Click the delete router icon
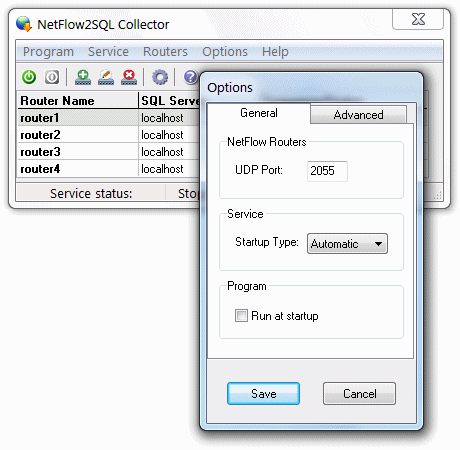This screenshot has width=460, height=450. click(x=129, y=77)
